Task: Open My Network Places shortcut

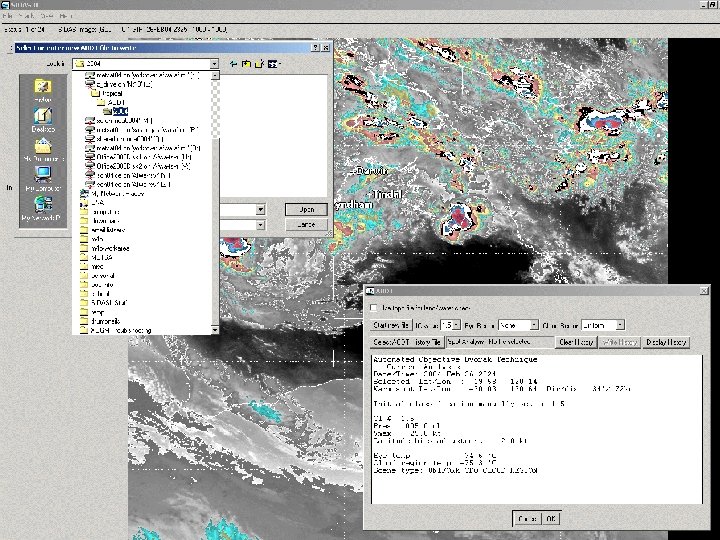Action: pyautogui.click(x=43, y=208)
